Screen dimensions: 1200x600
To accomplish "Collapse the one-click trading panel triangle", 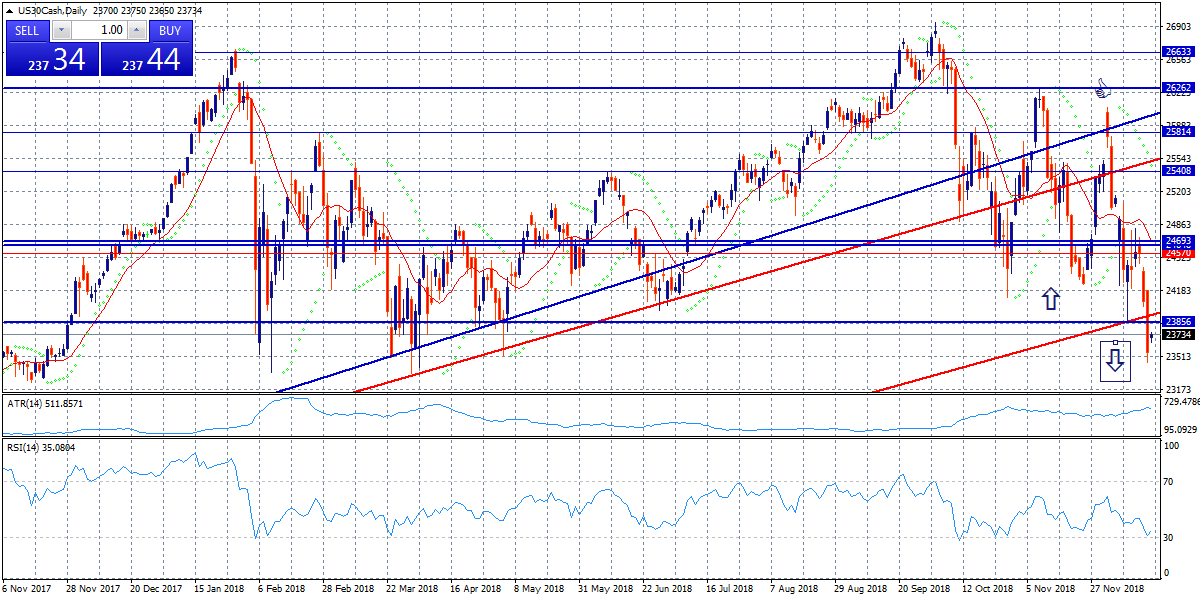I will 10,10.
